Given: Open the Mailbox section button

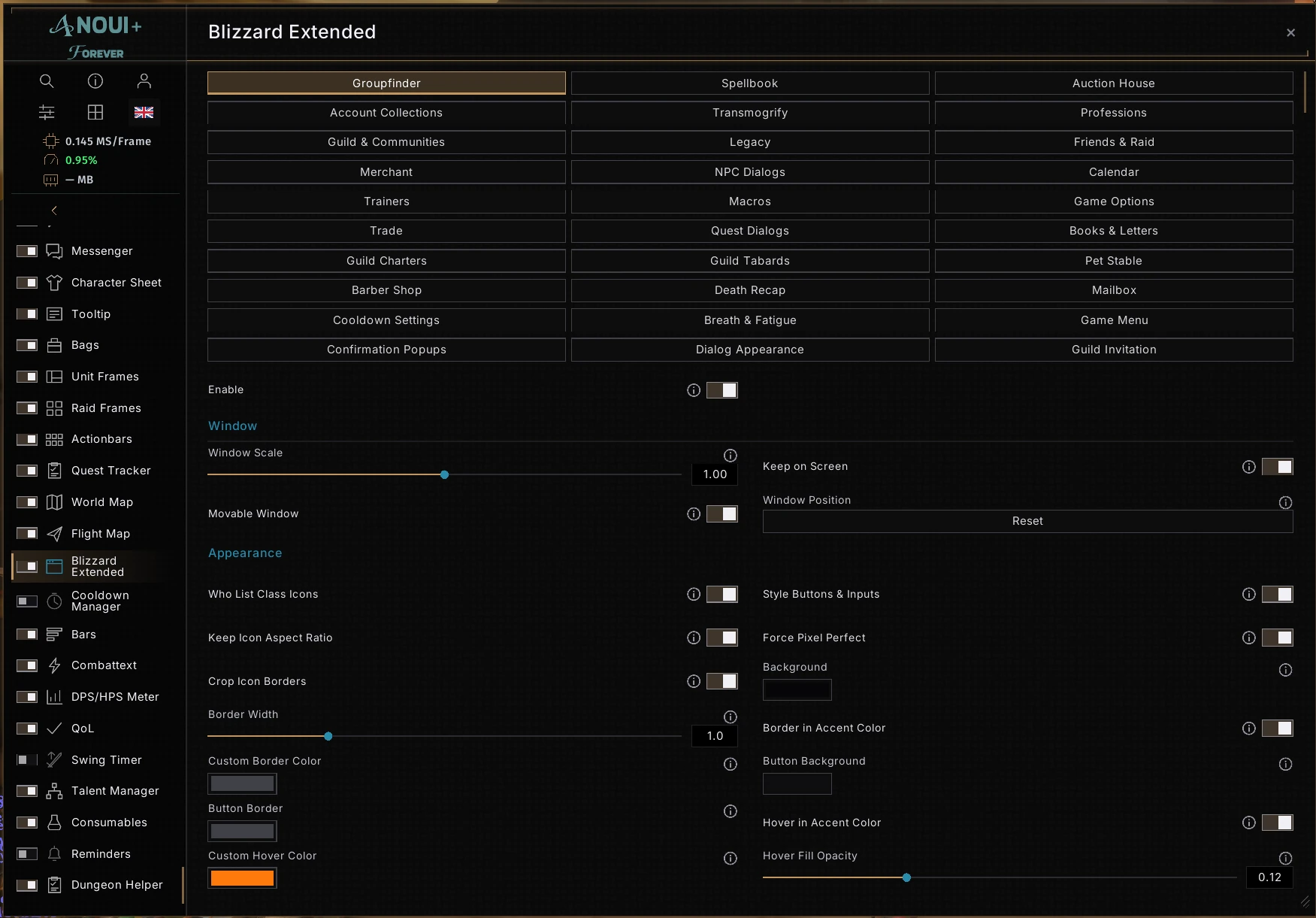Looking at the screenshot, I should [x=1114, y=290].
